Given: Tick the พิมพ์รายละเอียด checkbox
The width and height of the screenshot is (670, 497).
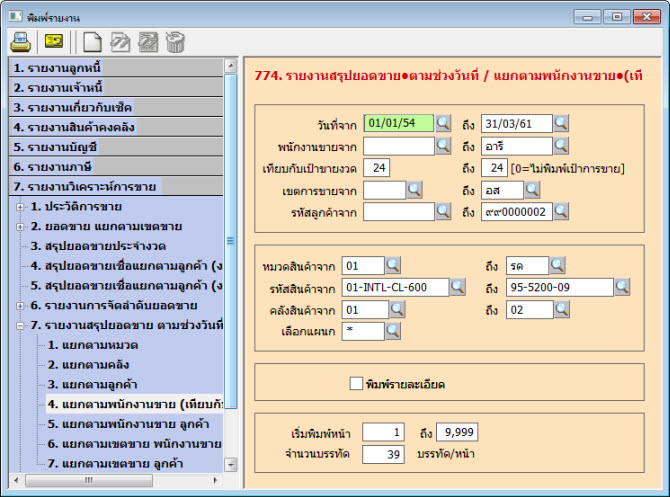Looking at the screenshot, I should pyautogui.click(x=356, y=383).
